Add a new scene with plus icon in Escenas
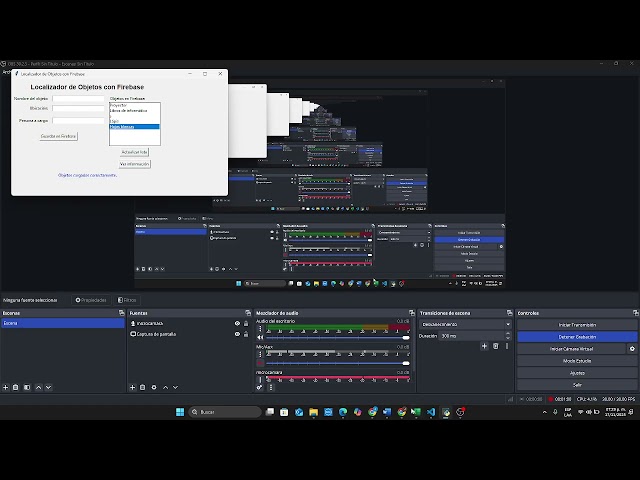This screenshot has height=480, width=640. (x=6, y=387)
